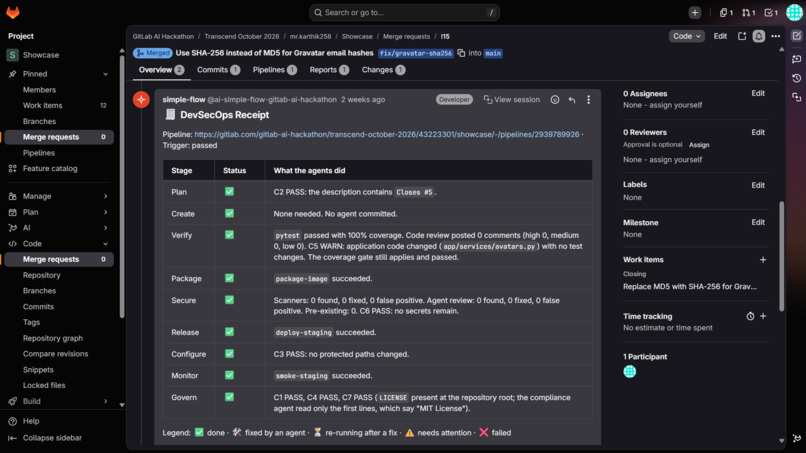This screenshot has height=453, width=806.
Task: Switch to the Pipelines tab
Action: tap(274, 70)
